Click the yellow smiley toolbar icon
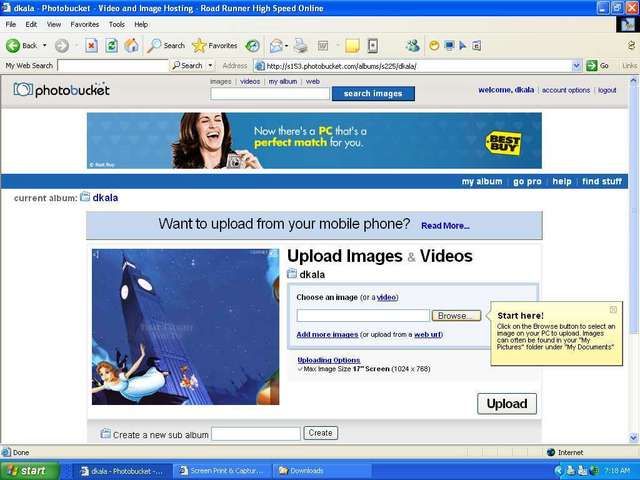The height and width of the screenshot is (480, 640). [434, 45]
